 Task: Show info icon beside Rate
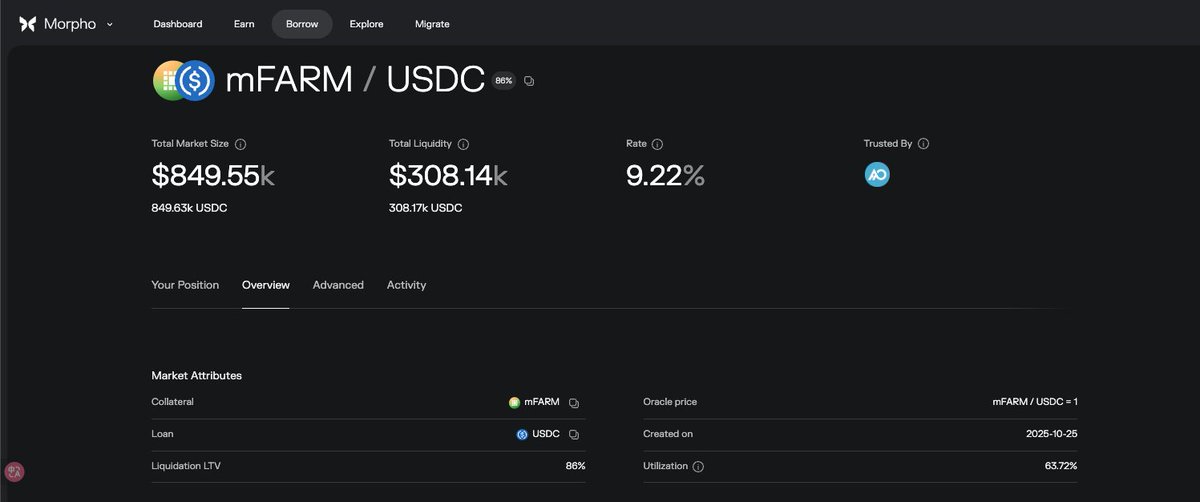click(657, 144)
